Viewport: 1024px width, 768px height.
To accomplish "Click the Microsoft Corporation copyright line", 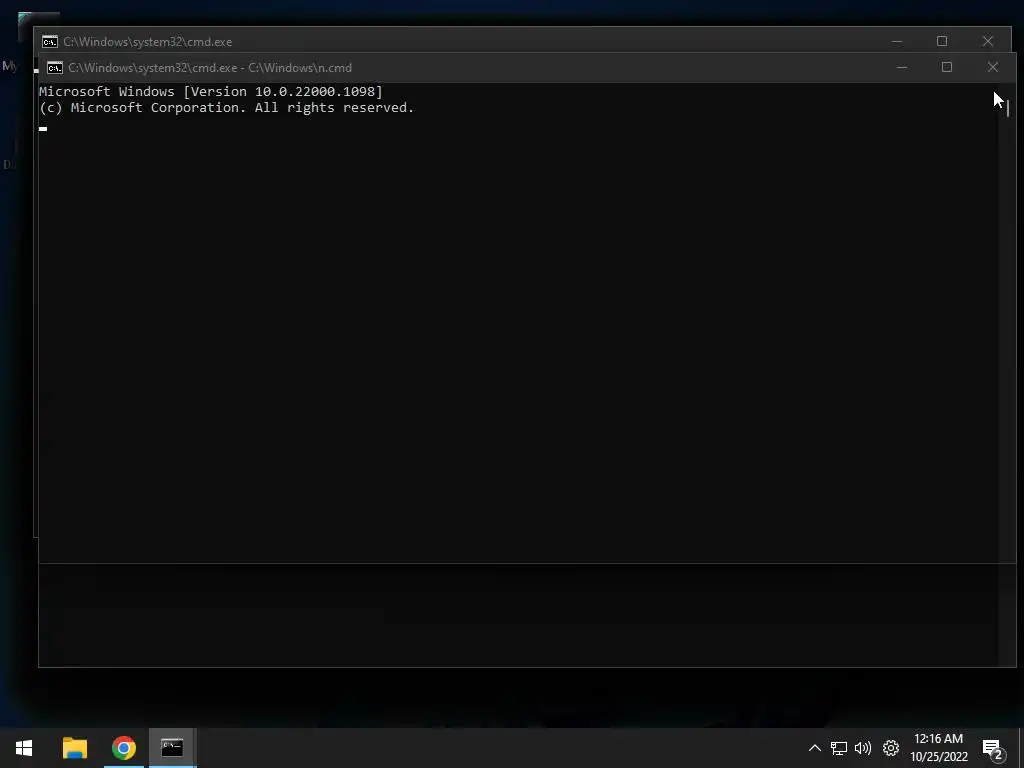I will (227, 108).
